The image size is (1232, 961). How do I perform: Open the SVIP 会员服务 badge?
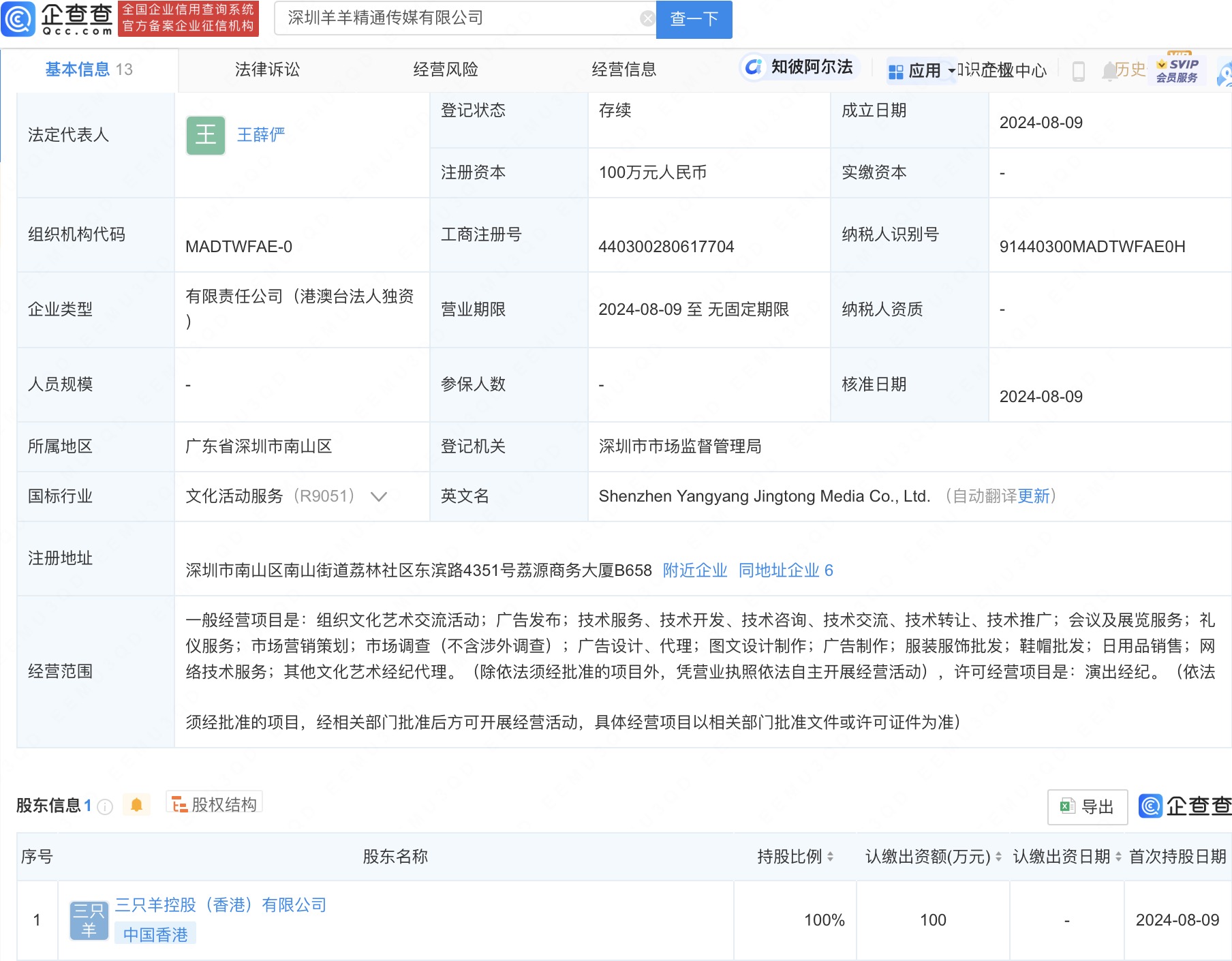point(1177,70)
